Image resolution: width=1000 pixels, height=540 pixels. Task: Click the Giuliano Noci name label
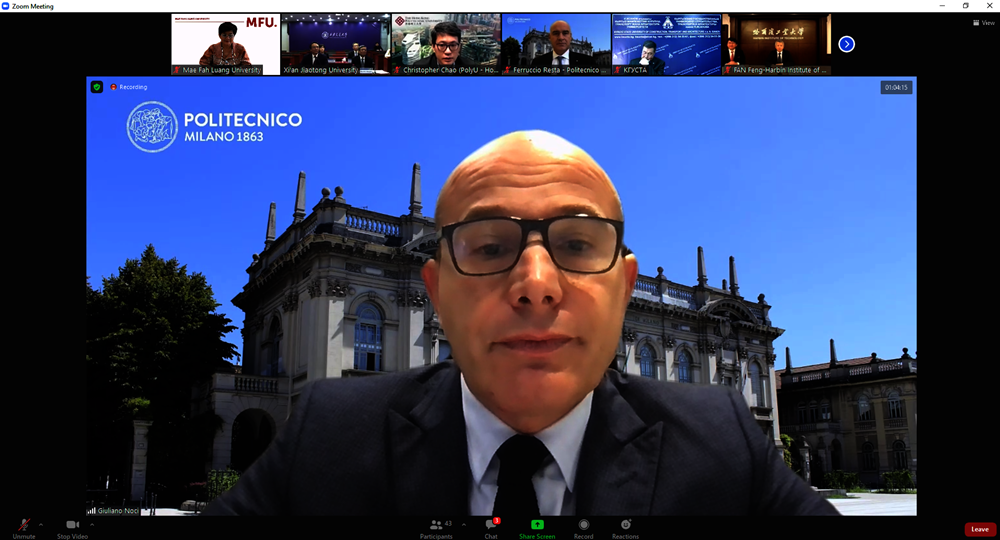point(118,511)
